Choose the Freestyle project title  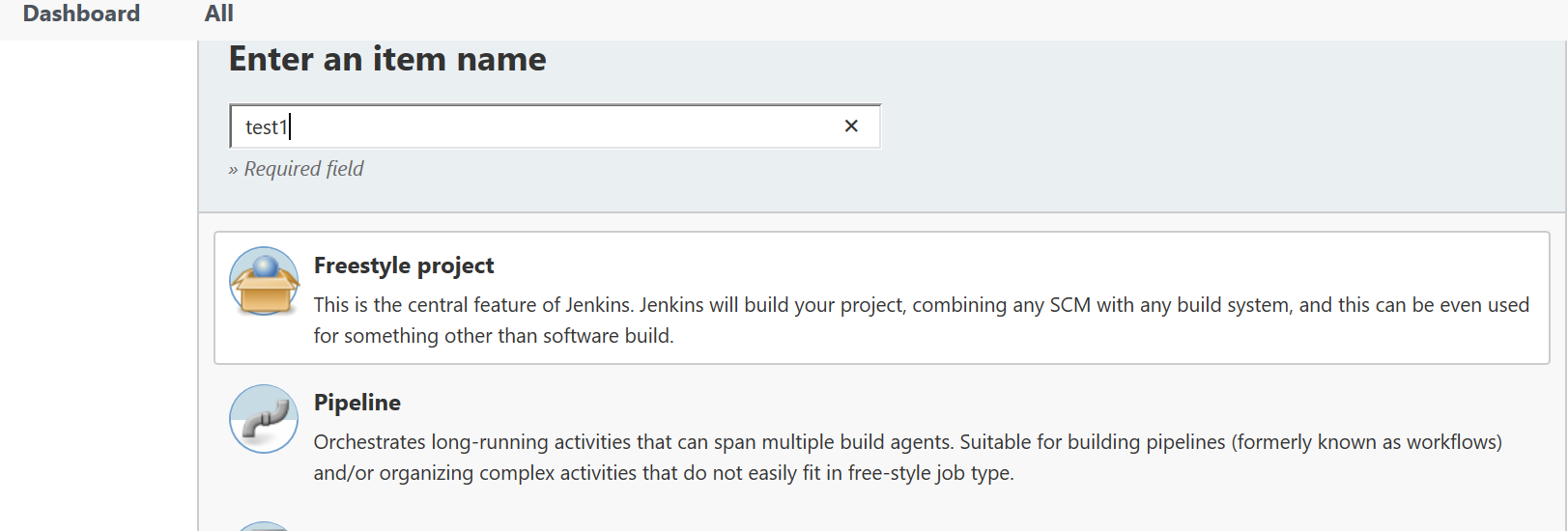404,265
